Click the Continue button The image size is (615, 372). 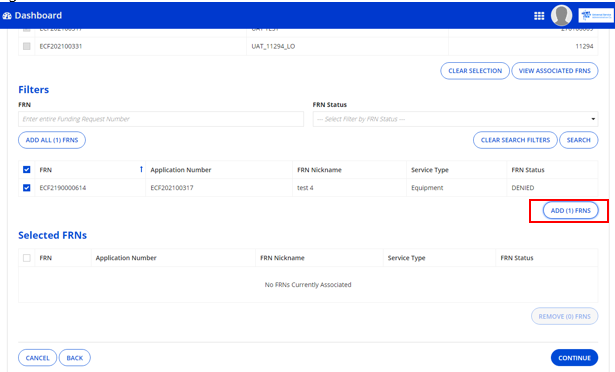tap(574, 358)
